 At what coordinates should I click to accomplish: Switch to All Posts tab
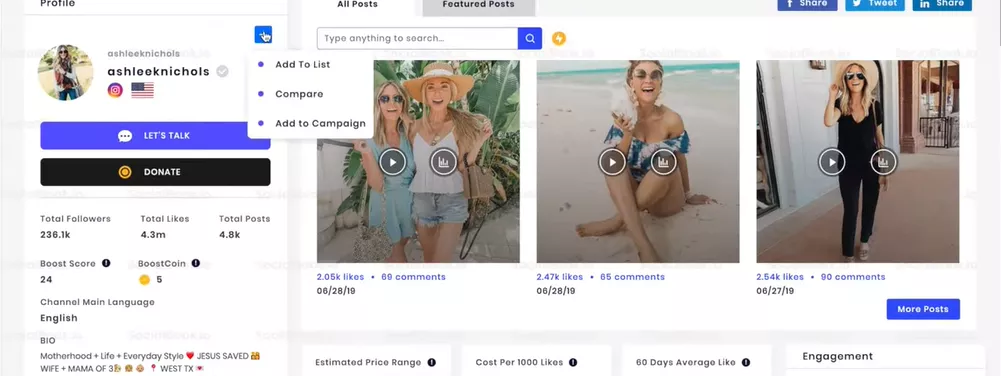pos(358,5)
